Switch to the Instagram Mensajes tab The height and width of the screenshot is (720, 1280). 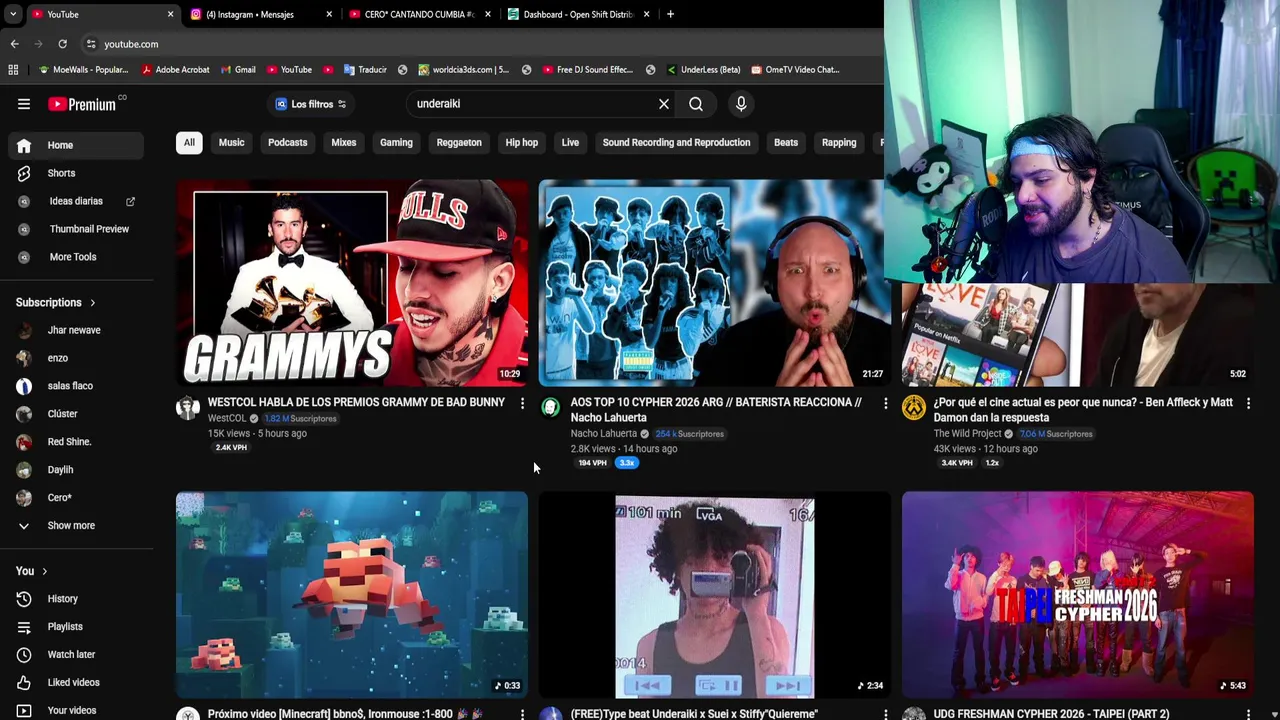click(x=262, y=14)
